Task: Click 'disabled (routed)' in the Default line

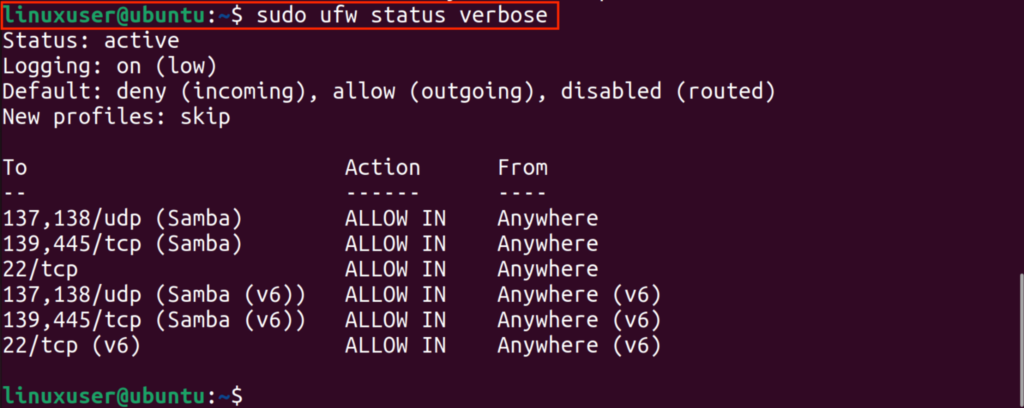Action: coord(668,92)
